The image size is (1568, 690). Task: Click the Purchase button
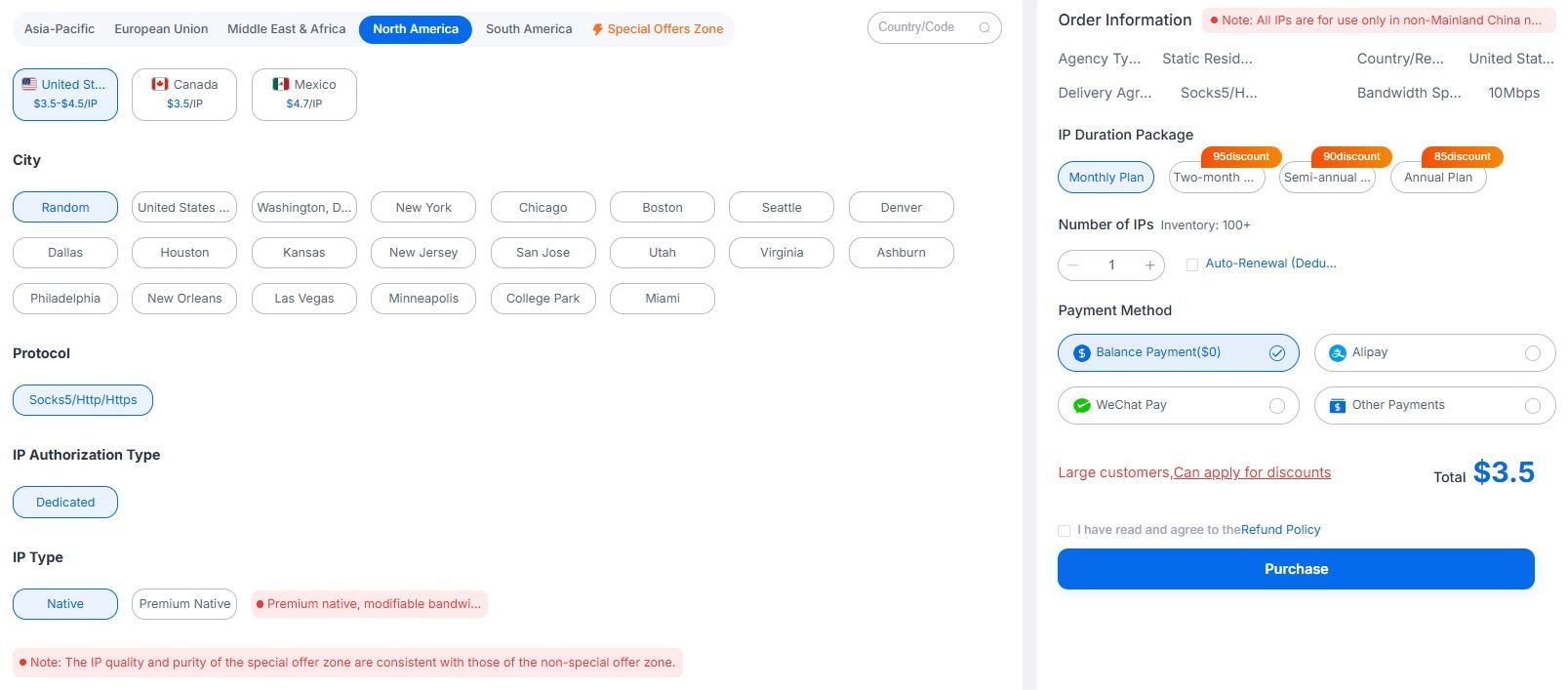1296,569
